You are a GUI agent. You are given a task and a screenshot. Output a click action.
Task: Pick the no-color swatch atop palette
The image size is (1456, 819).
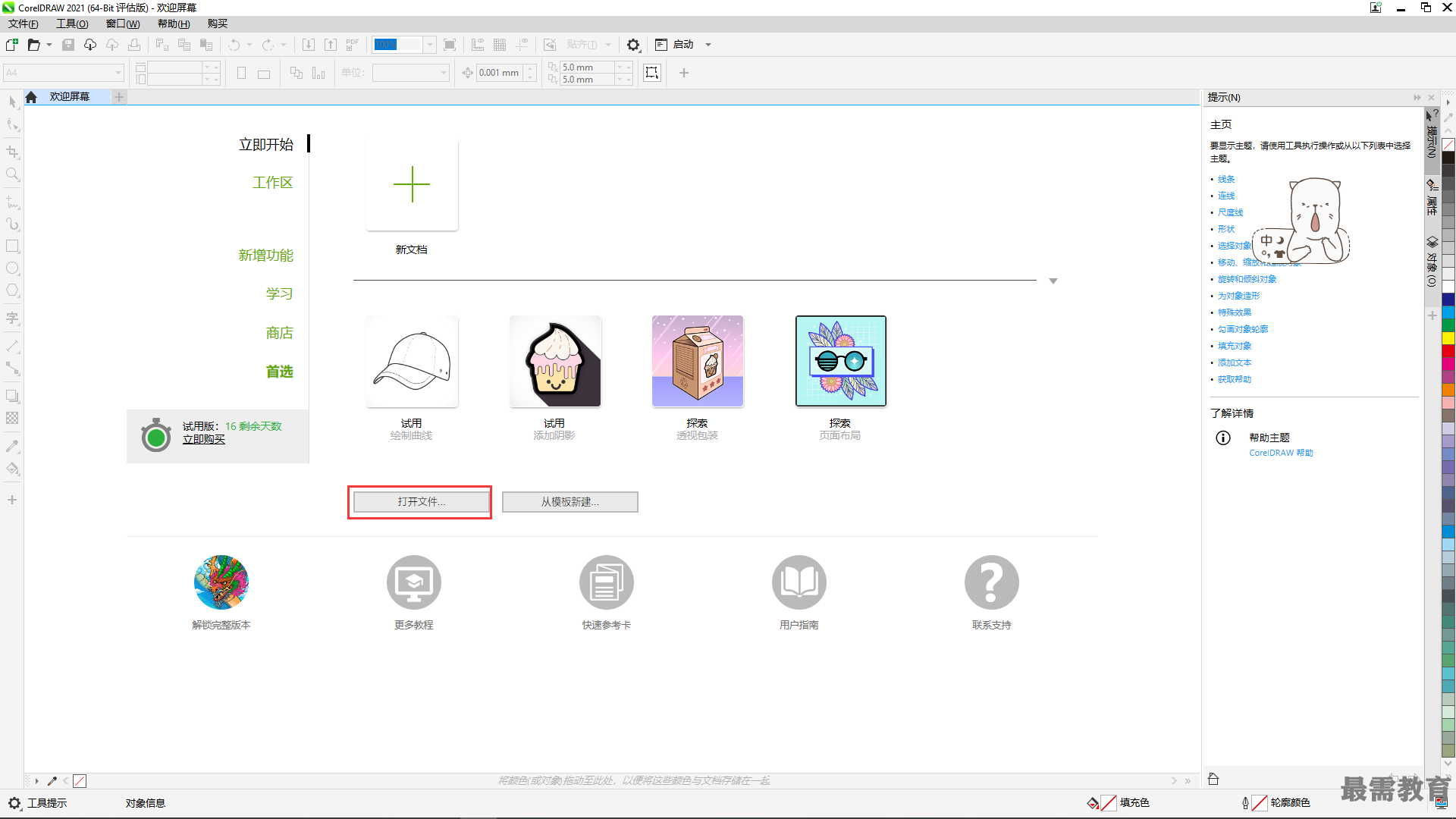click(1448, 145)
